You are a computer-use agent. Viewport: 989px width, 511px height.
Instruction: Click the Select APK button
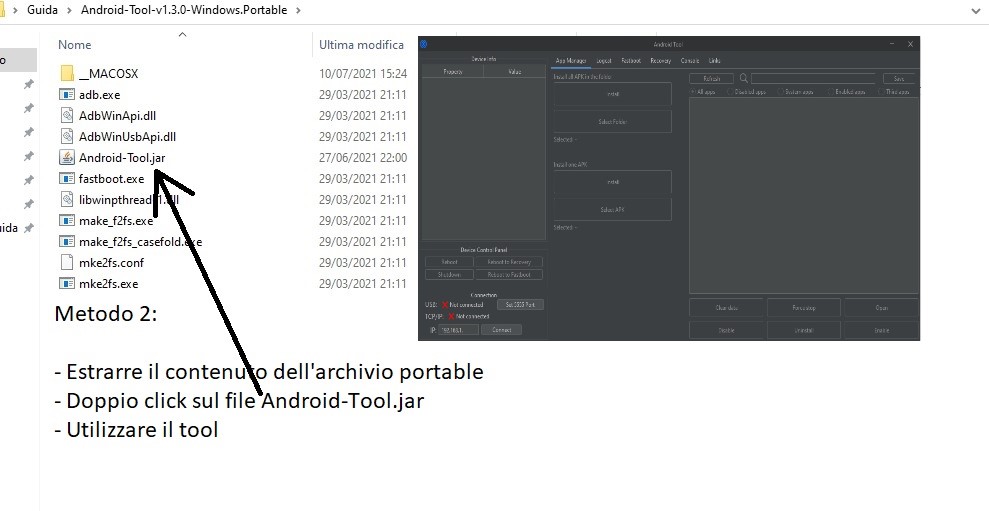coord(612,209)
